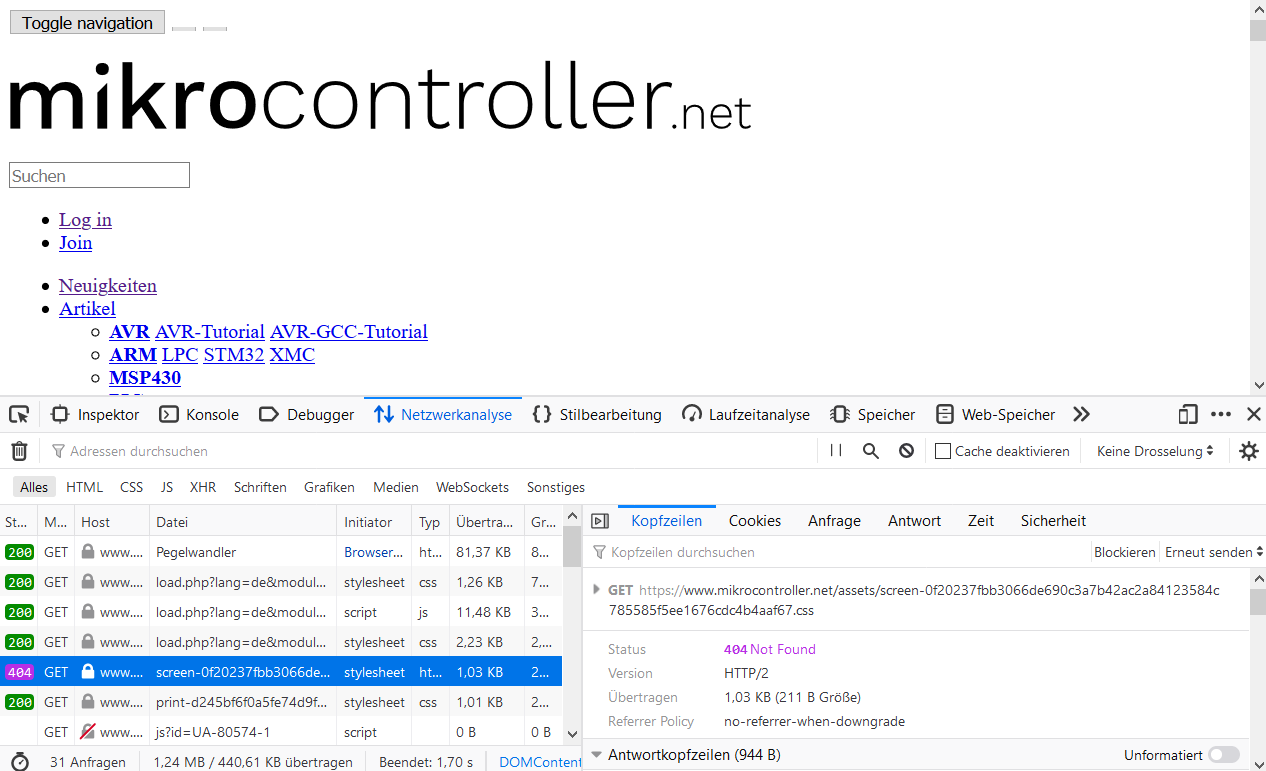
Task: Select the Alles filter
Action: 34,487
